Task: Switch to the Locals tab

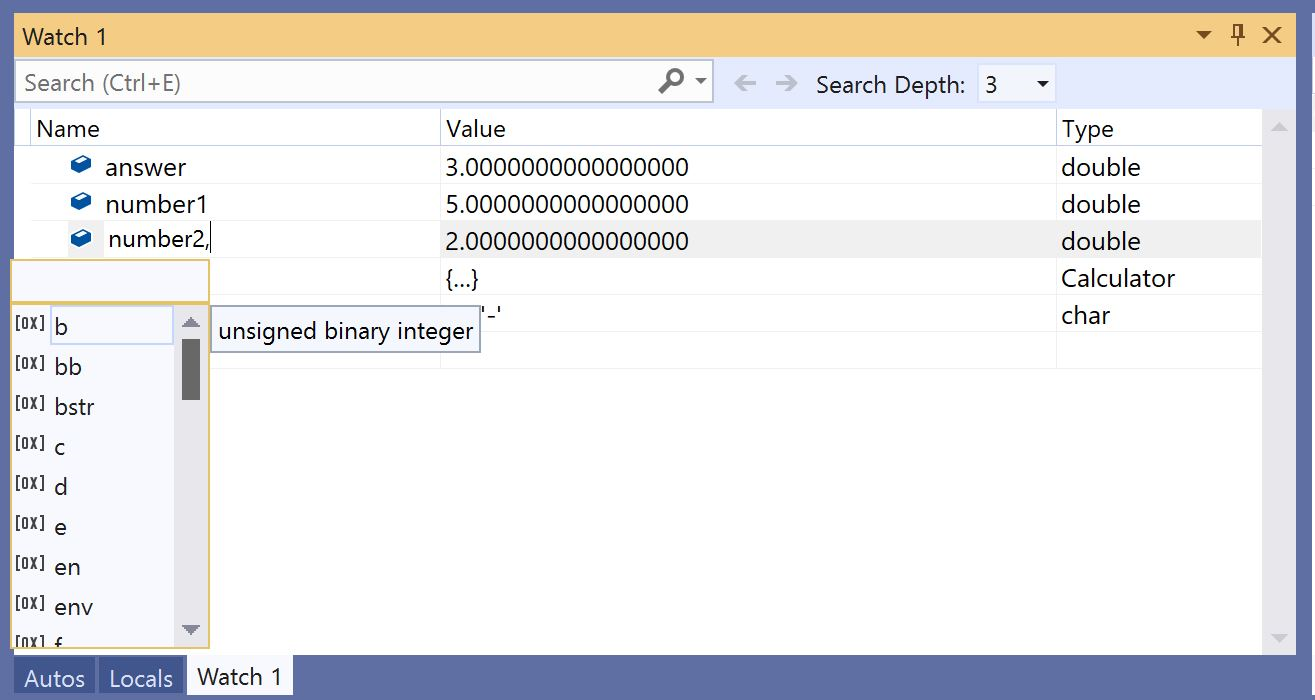Action: coord(140,677)
